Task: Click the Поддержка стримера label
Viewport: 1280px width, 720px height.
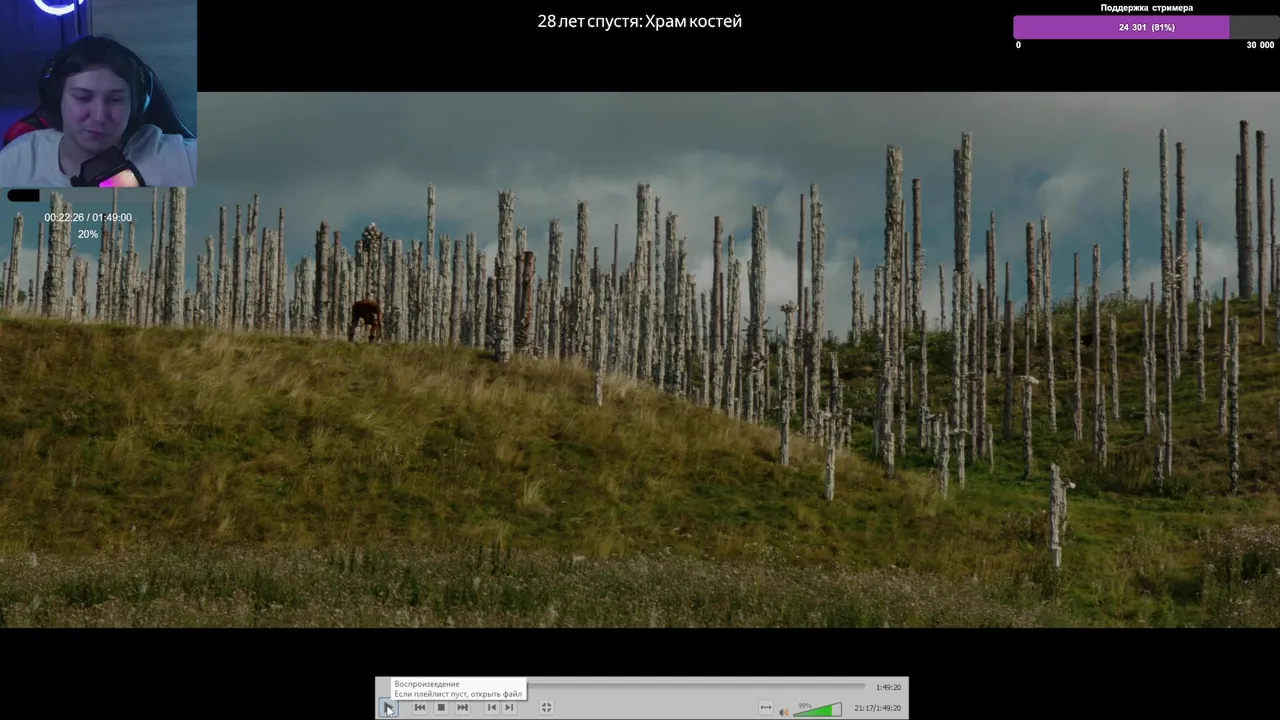Action: pos(1147,8)
